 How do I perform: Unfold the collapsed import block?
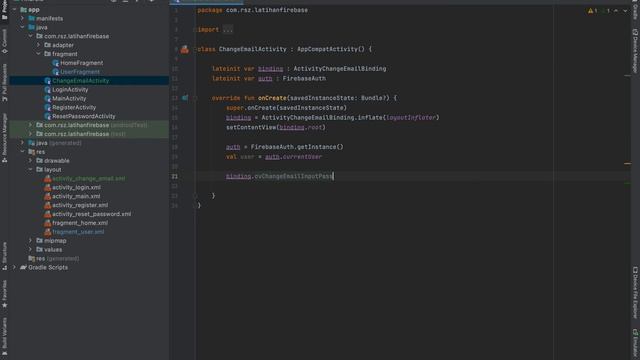coord(195,30)
